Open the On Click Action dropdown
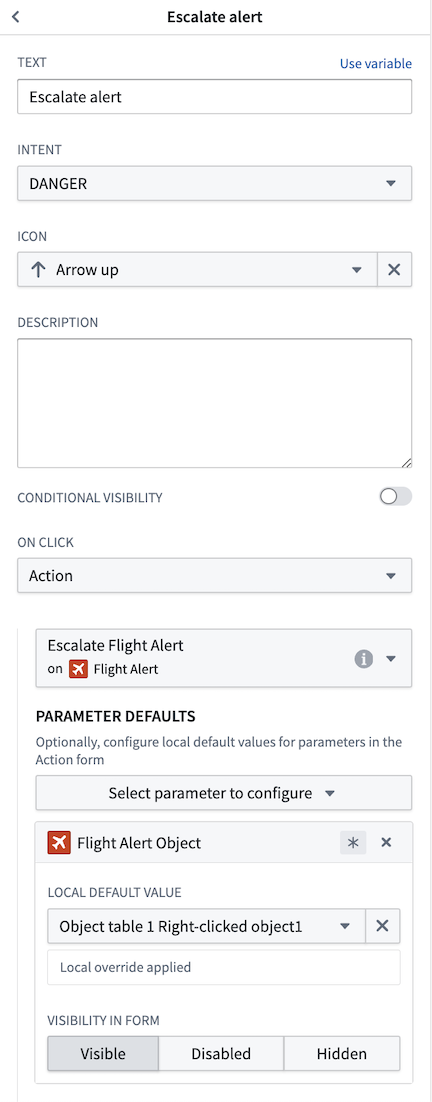Screen dimensions: 432x1102 tap(214, 576)
